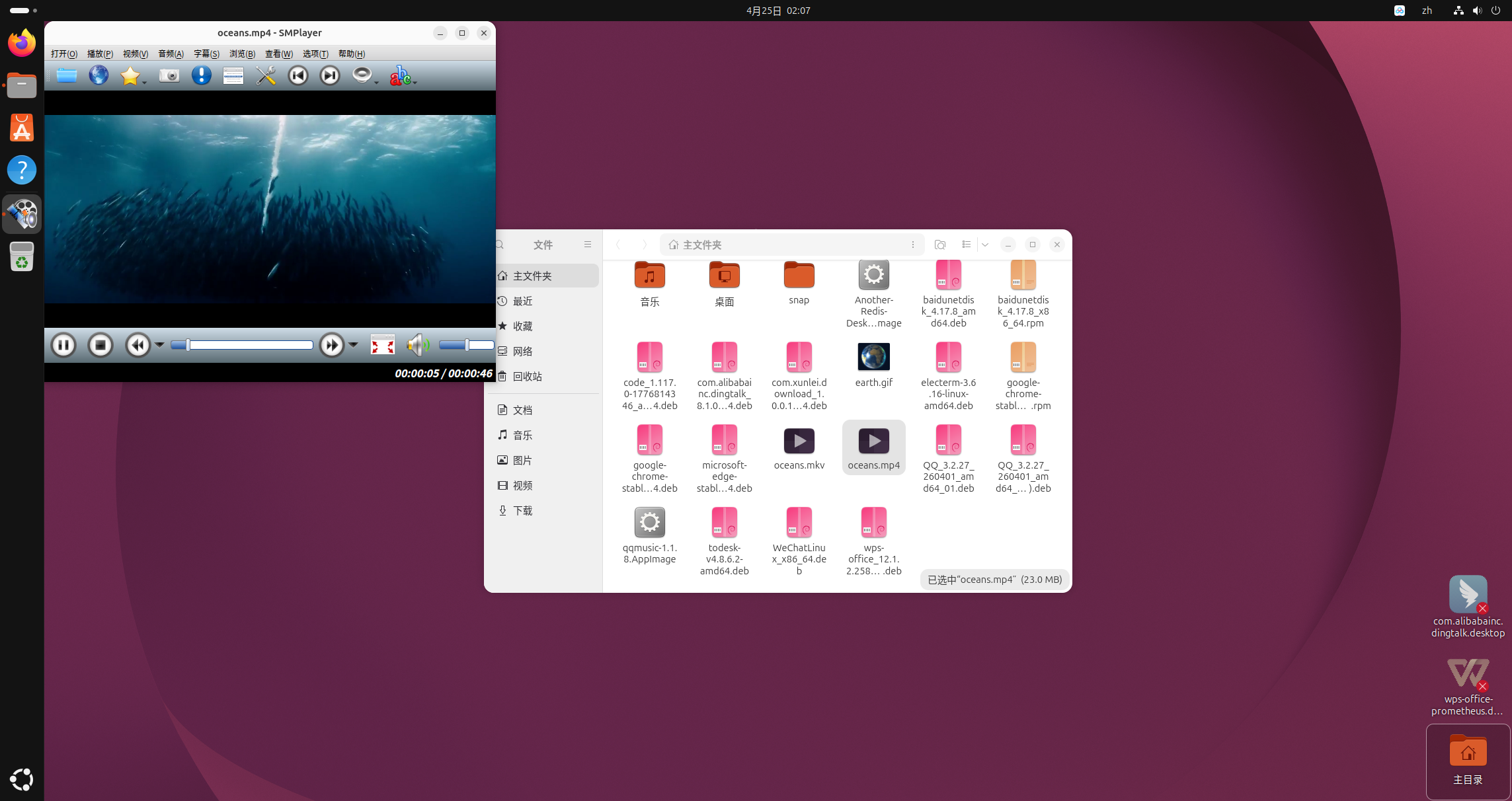Viewport: 1512px width, 801px height.
Task: Go to 下载 in the sidebar
Action: click(x=522, y=510)
